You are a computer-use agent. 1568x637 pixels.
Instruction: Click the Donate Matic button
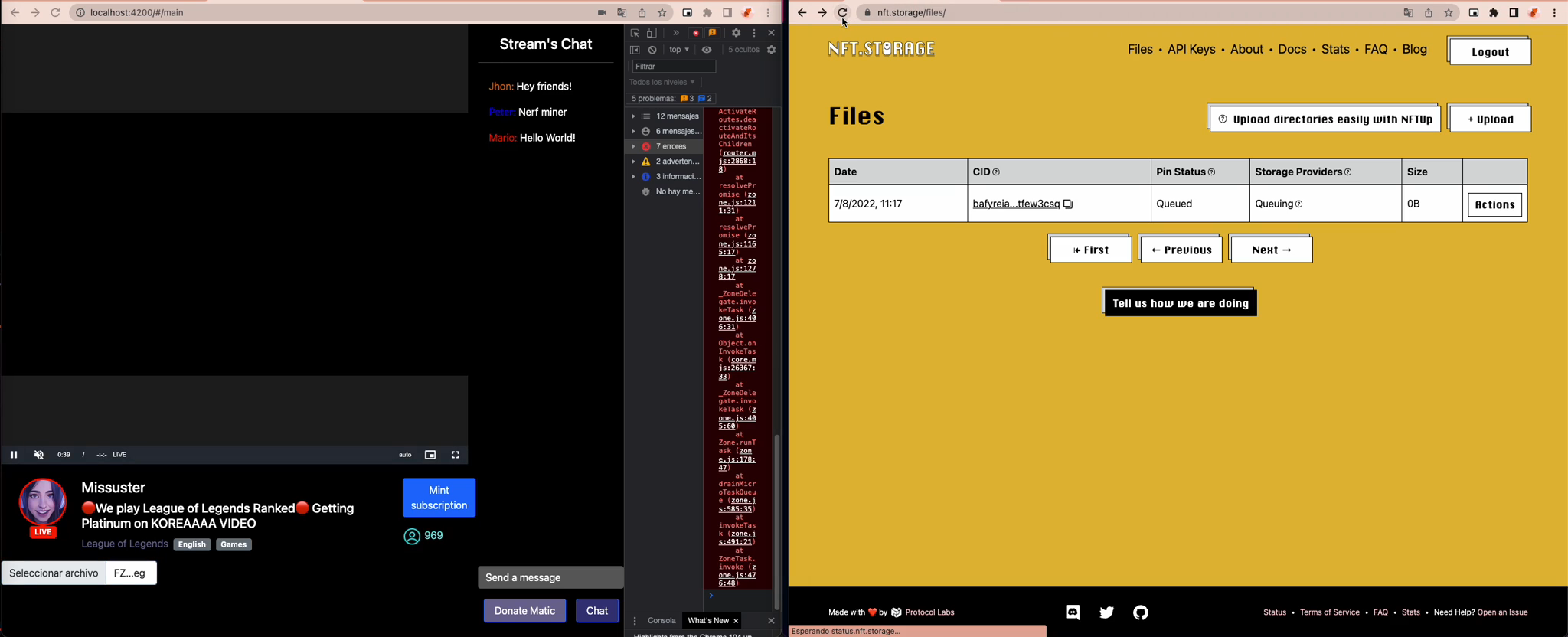(x=524, y=611)
